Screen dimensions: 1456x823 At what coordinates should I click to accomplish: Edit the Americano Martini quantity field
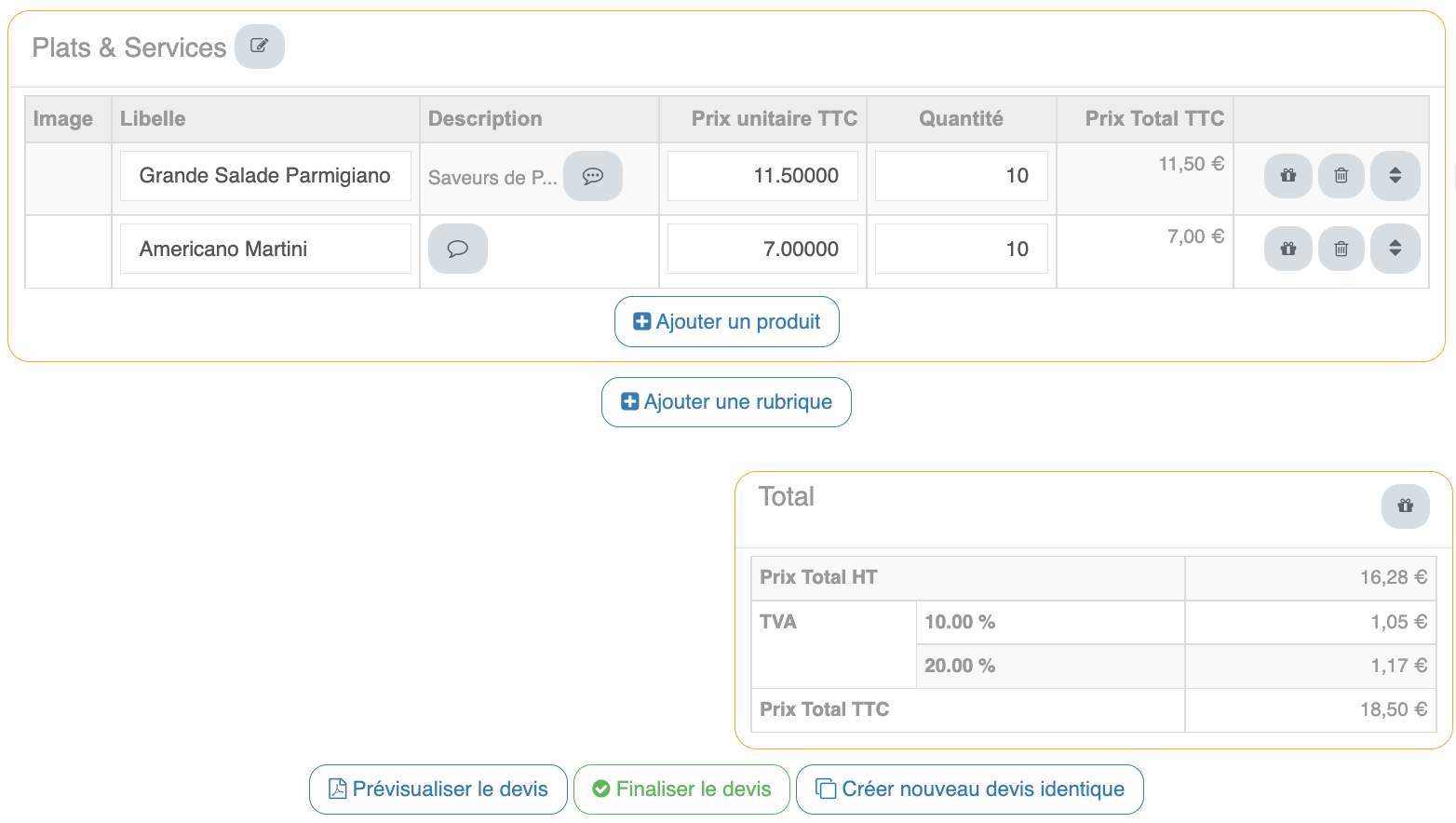(x=961, y=249)
